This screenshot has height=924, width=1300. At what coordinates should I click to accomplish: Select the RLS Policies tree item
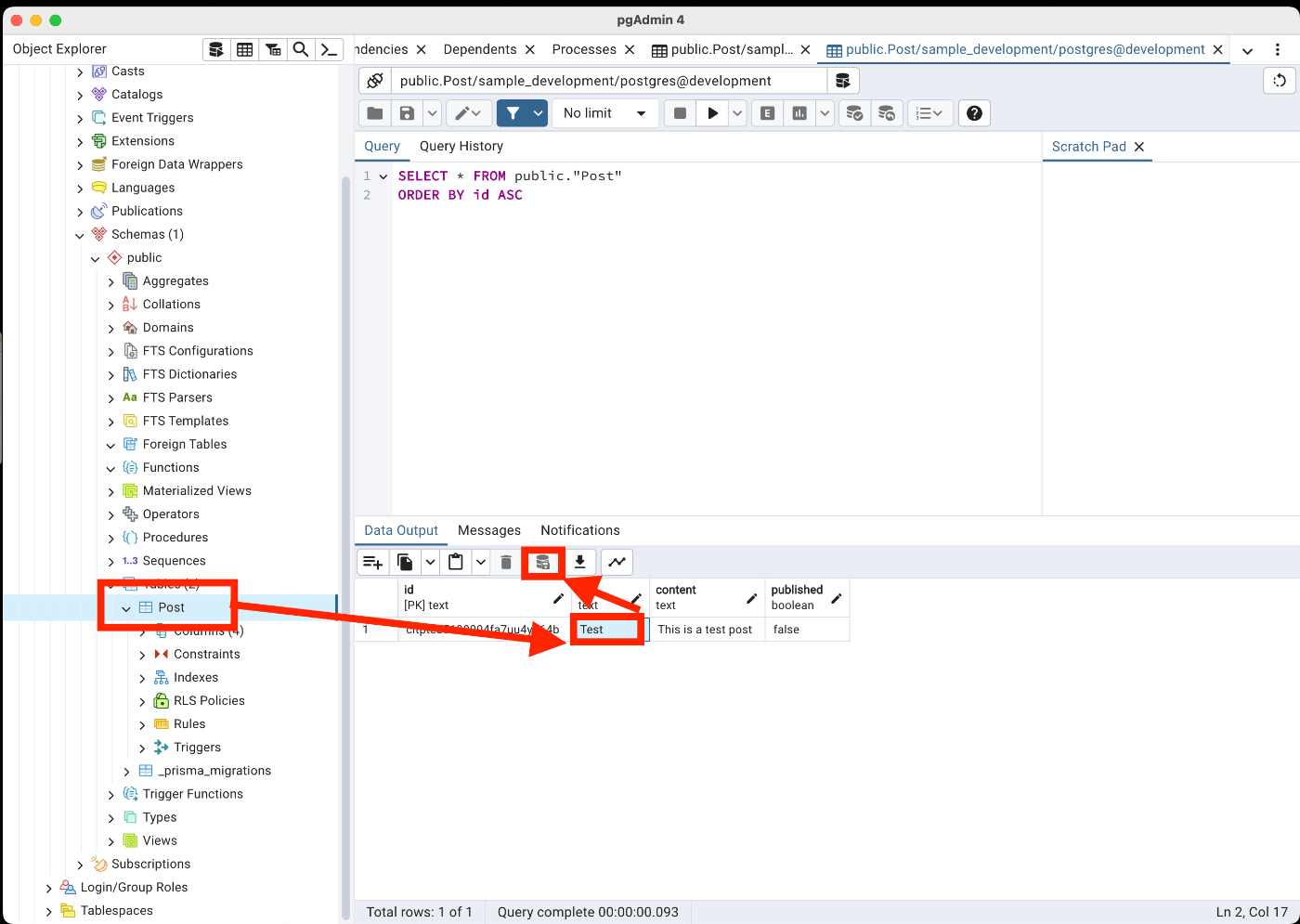(x=209, y=700)
